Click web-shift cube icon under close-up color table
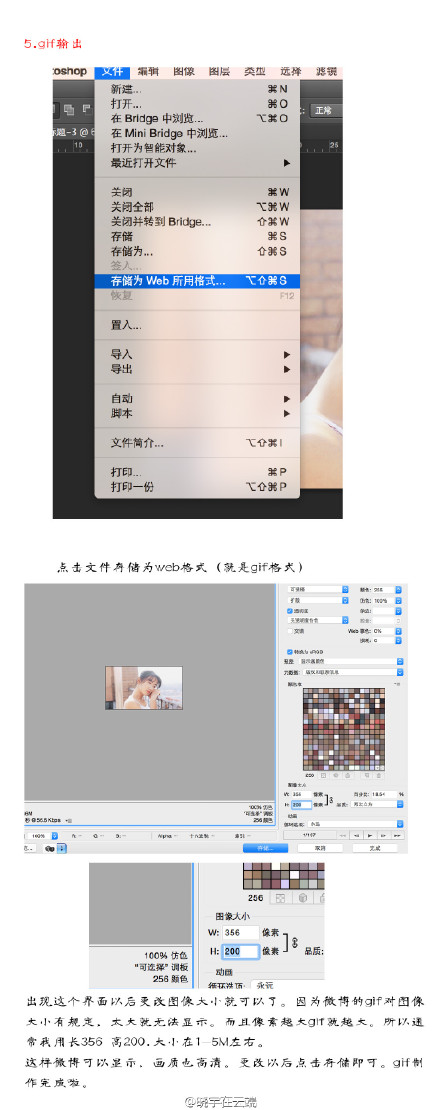Image resolution: width=440 pixels, height=1110 pixels. 301,898
